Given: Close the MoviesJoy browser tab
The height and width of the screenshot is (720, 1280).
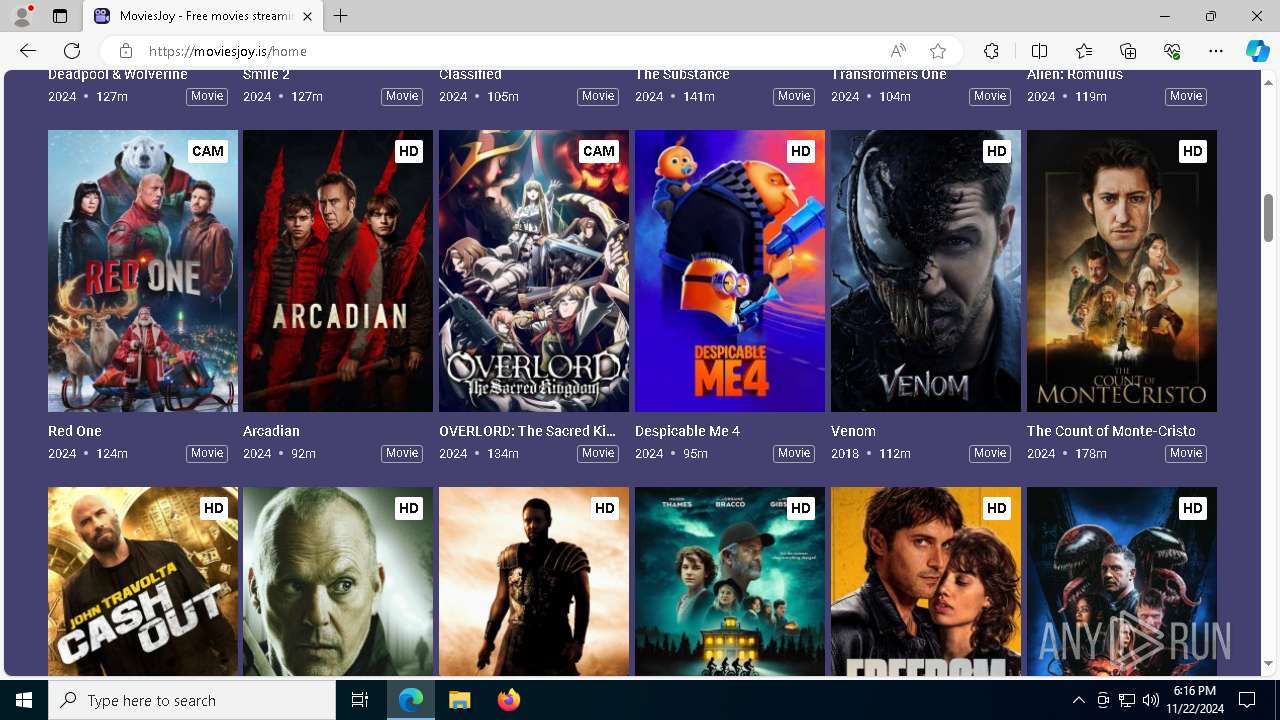Looking at the screenshot, I should [307, 16].
